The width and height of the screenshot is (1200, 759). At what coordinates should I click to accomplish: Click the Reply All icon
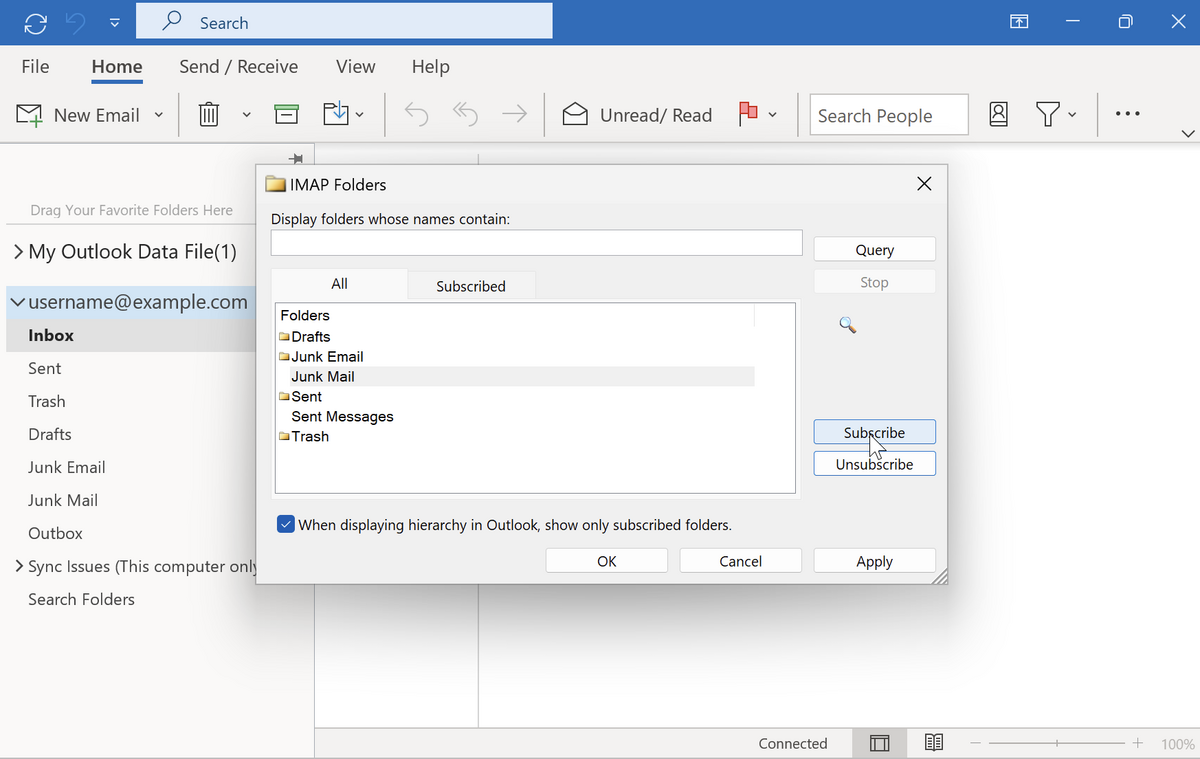click(x=465, y=115)
